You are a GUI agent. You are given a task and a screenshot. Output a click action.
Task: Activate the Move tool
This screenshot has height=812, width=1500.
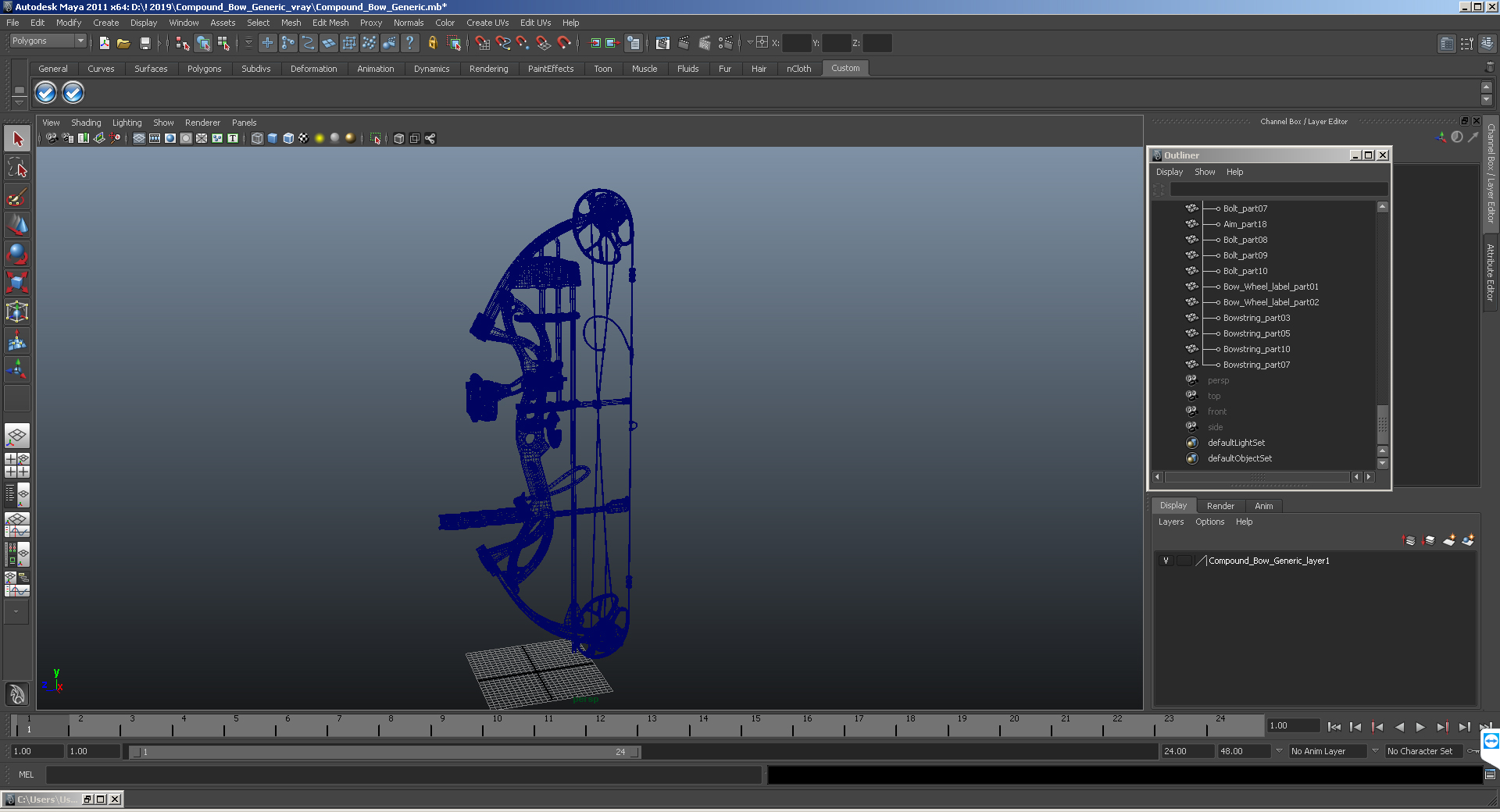point(17,226)
